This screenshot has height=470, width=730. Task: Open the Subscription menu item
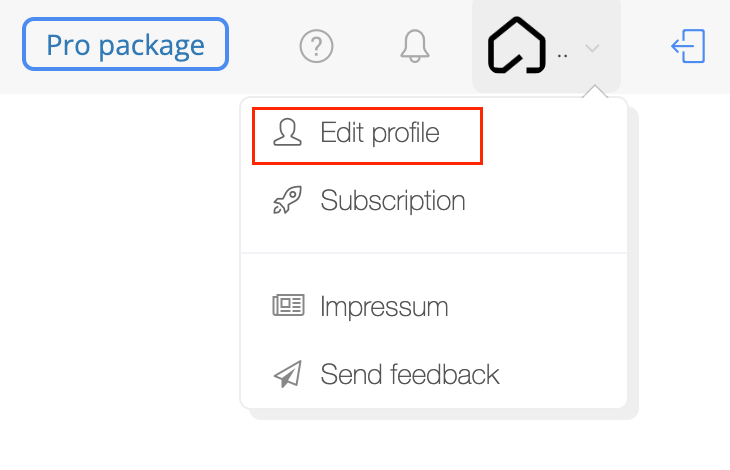point(434,201)
